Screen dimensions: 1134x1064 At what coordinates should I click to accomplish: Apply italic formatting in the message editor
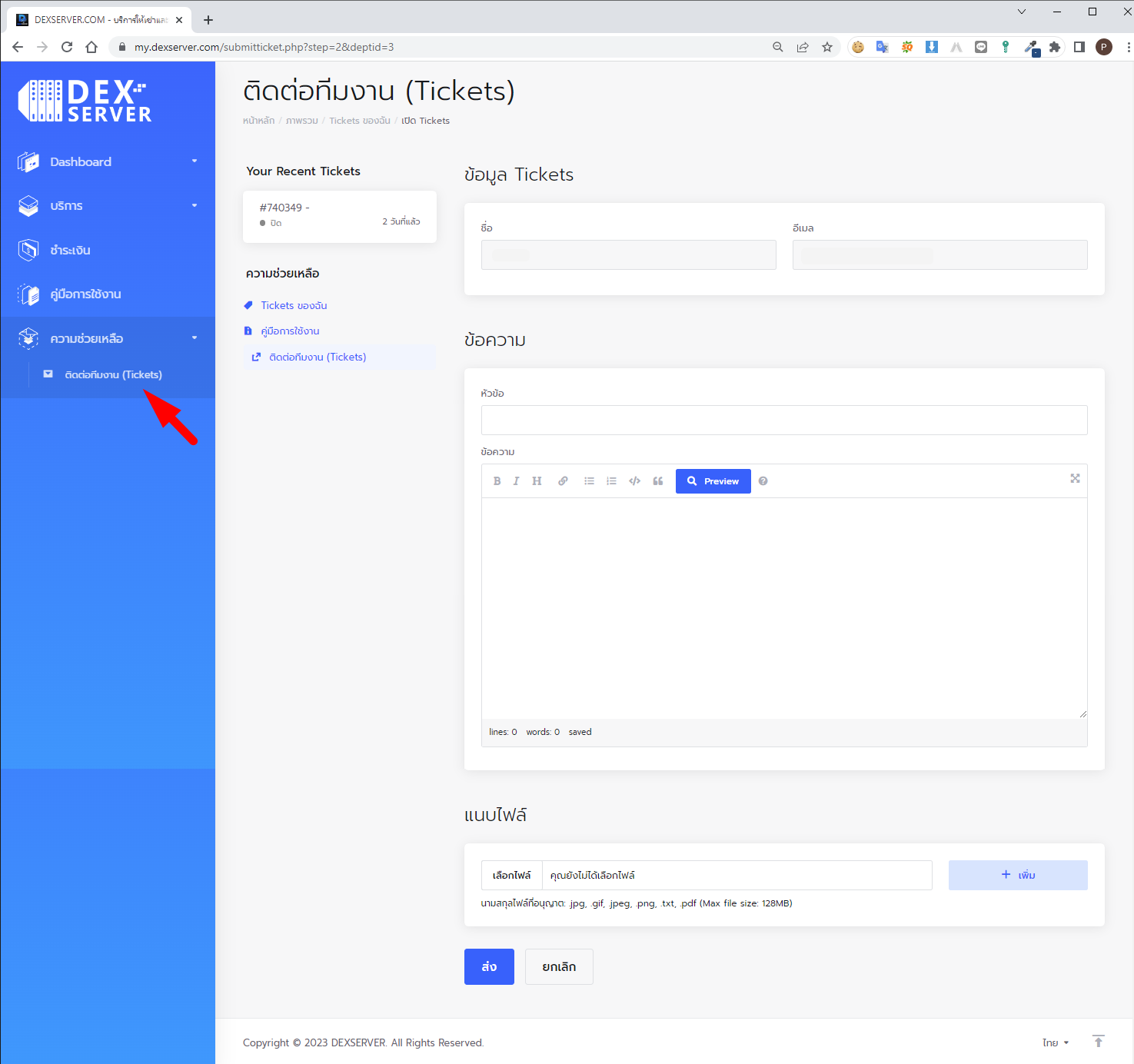click(516, 480)
